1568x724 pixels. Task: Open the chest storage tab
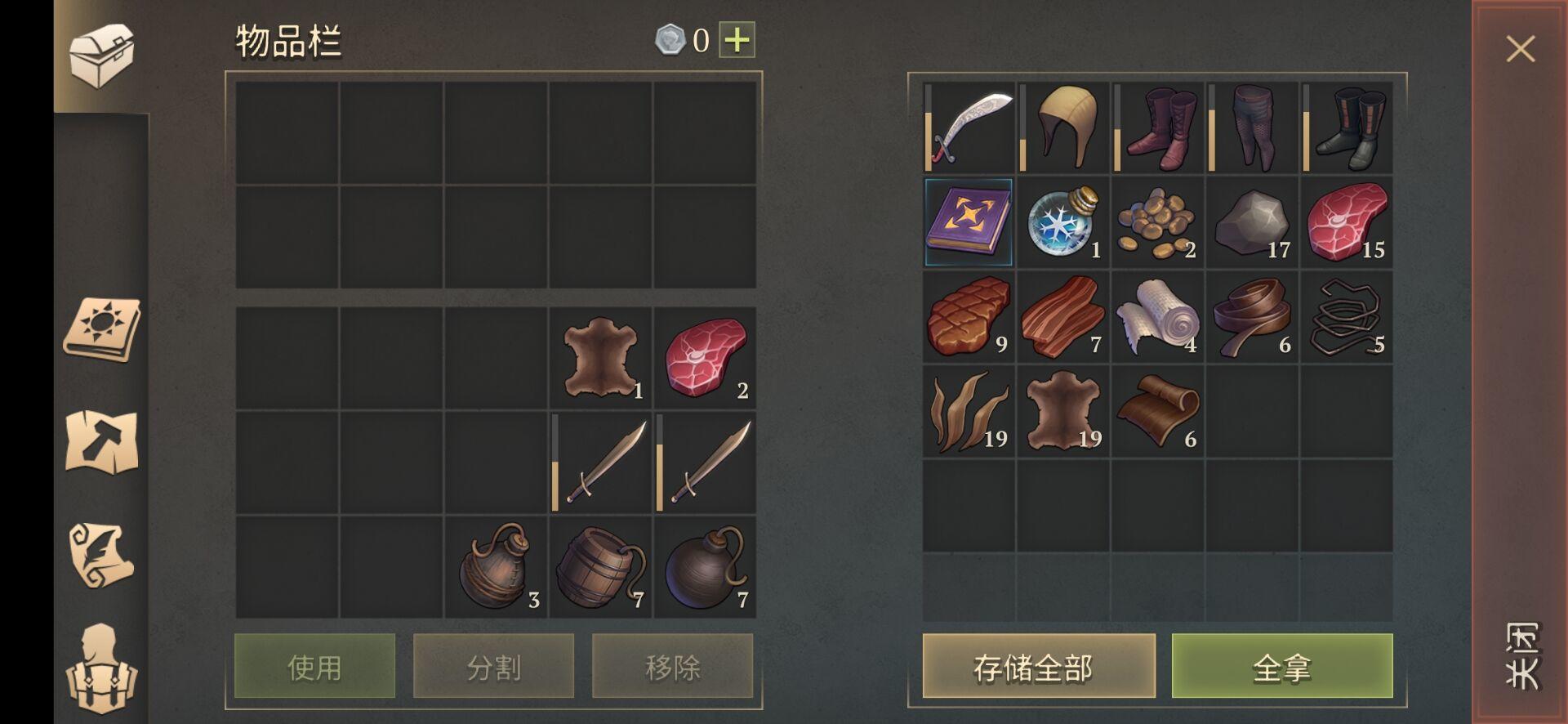(101, 55)
